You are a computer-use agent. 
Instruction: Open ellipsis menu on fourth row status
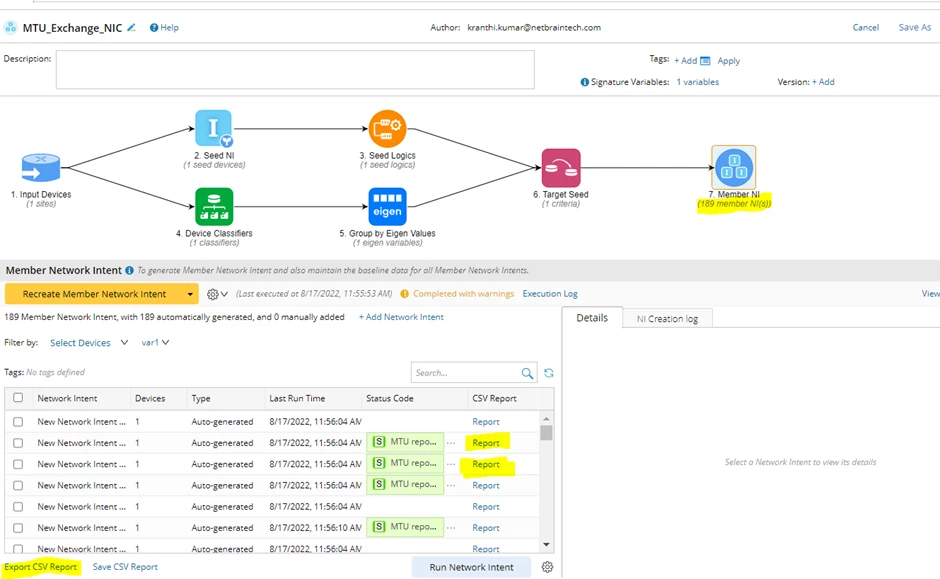[x=451, y=485]
